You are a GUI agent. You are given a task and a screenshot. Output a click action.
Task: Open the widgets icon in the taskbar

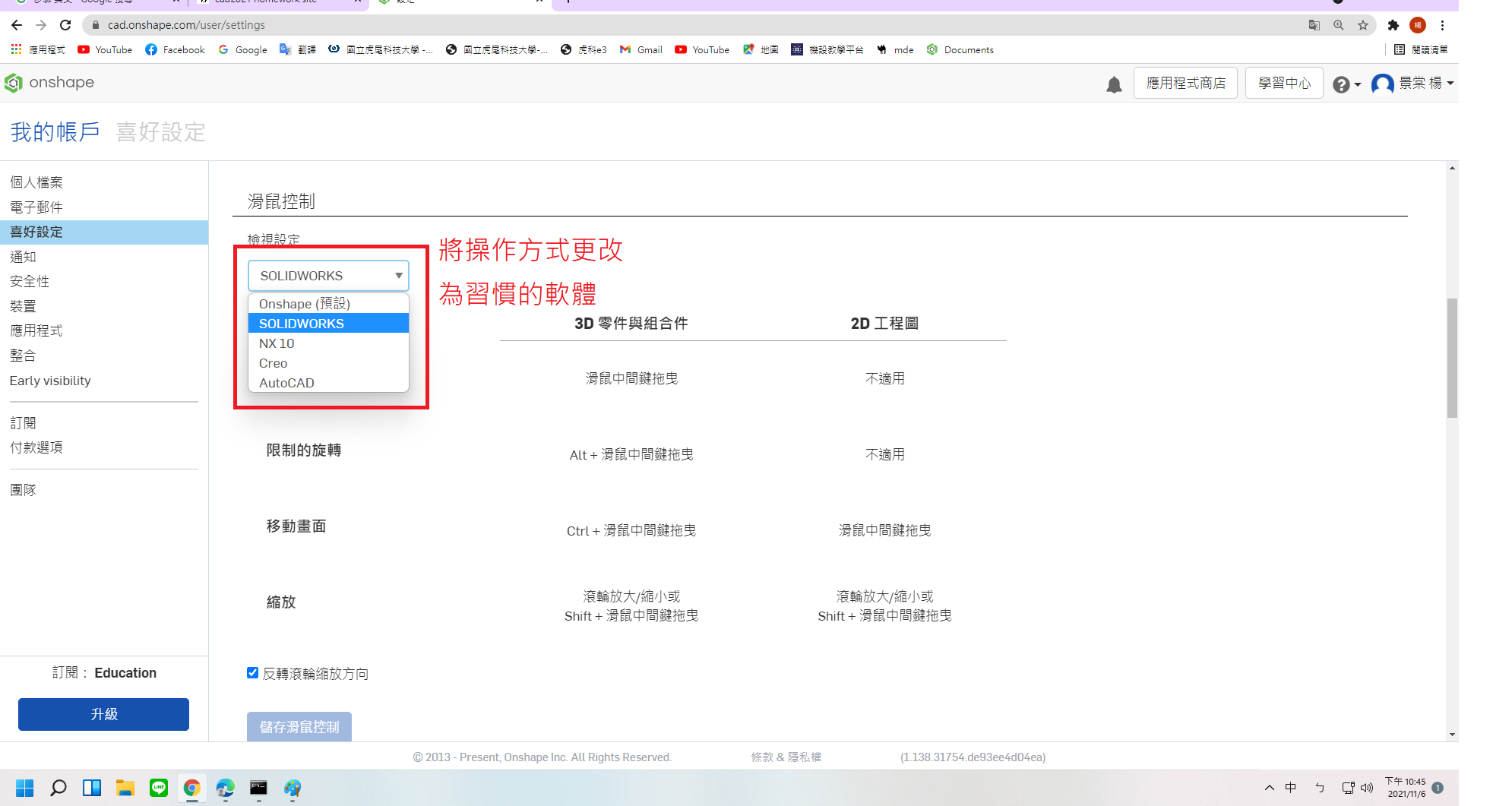point(92,788)
